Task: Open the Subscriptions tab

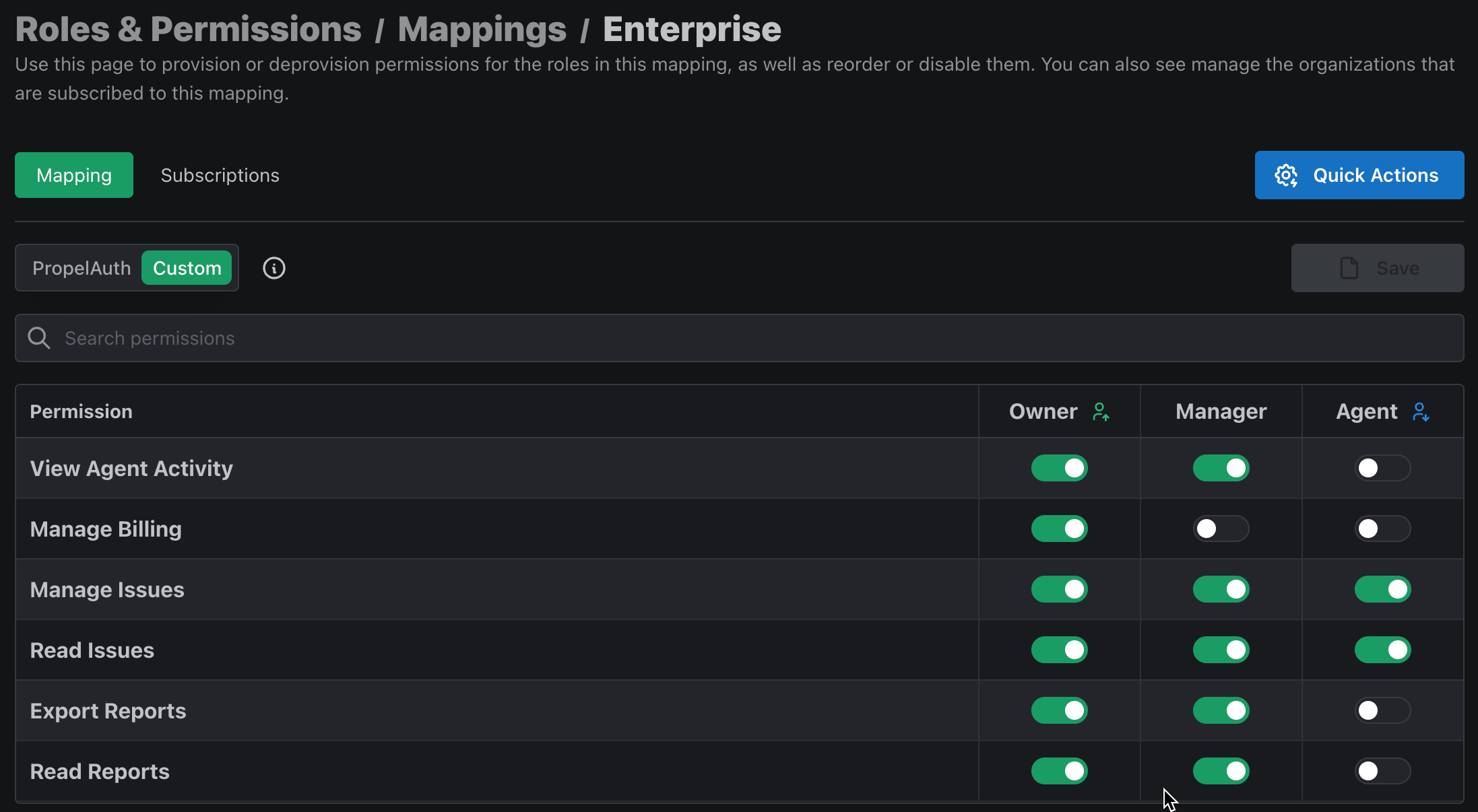Action: [220, 175]
